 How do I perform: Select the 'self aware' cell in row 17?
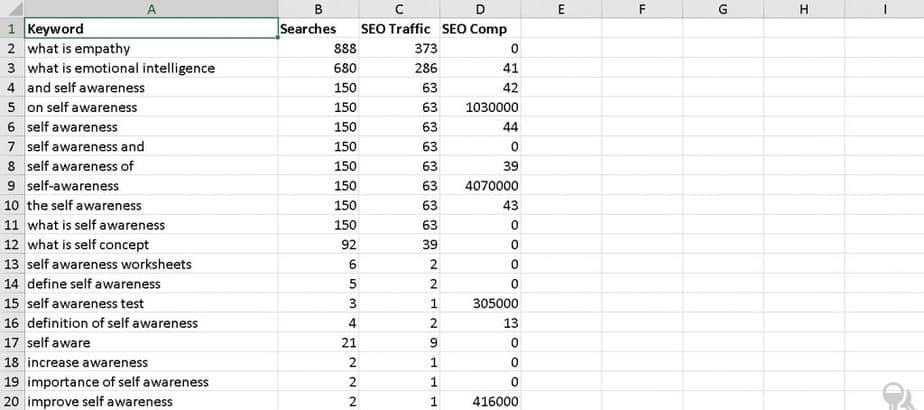[151, 342]
